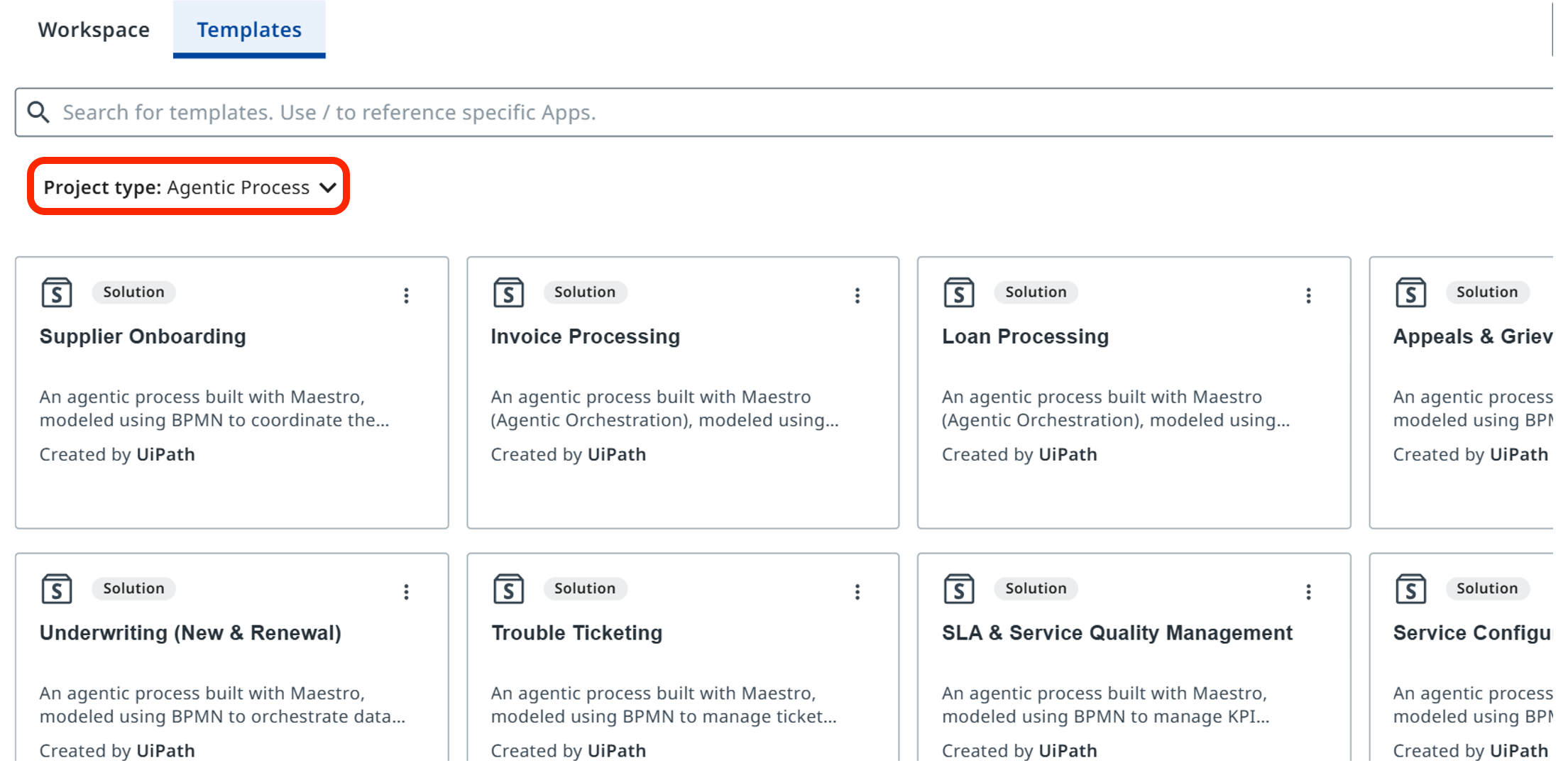The height and width of the screenshot is (763, 1568).
Task: Click the Solution badge on Underwriting card
Action: [133, 589]
